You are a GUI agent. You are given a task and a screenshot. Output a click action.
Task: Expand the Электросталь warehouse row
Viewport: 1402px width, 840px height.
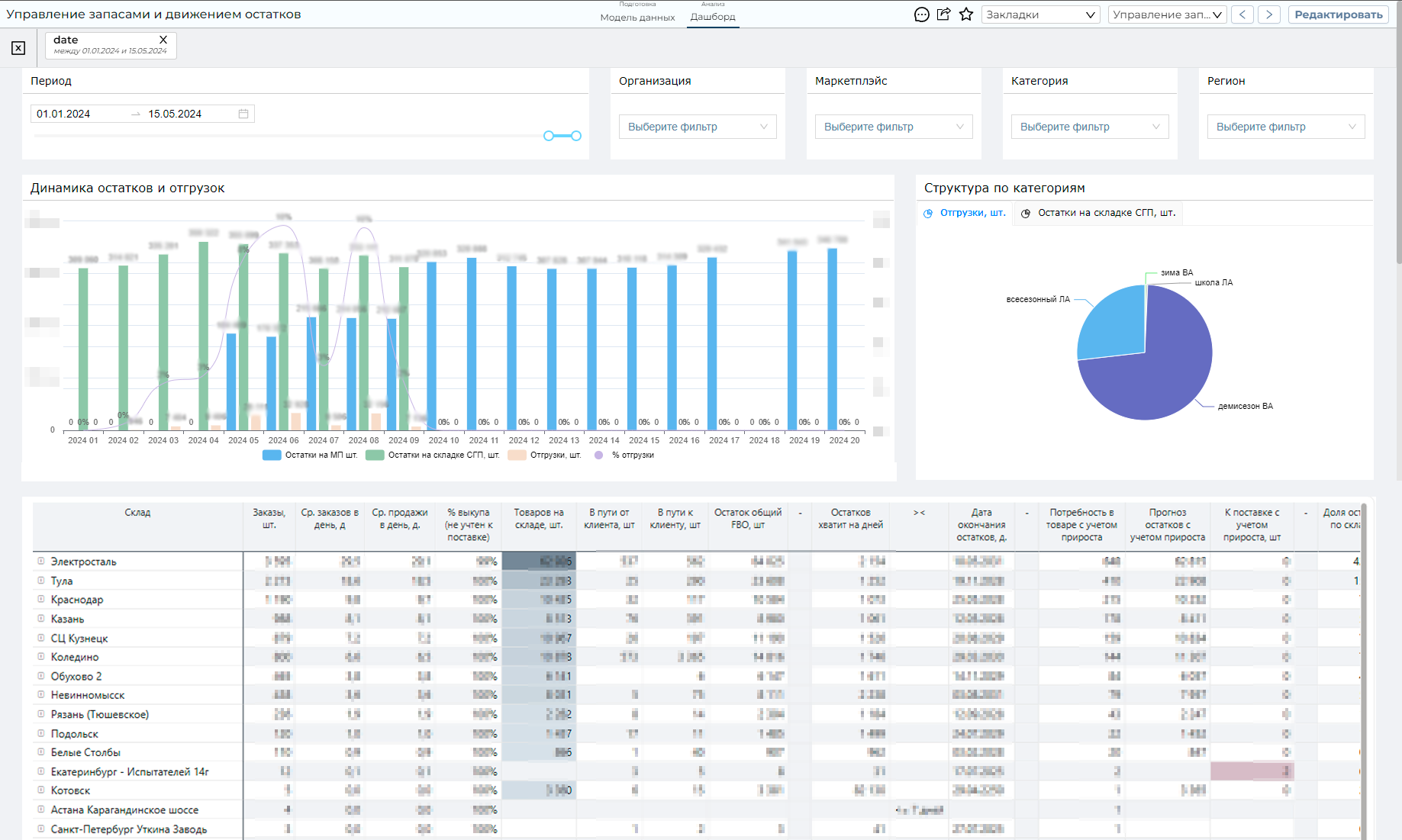tap(41, 561)
